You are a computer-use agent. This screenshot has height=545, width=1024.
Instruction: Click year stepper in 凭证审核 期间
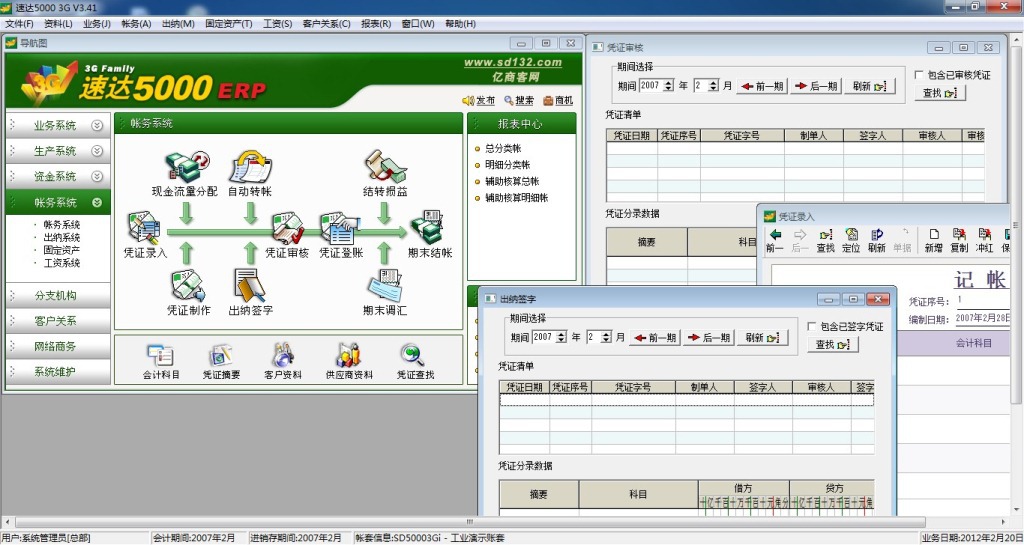tap(668, 86)
